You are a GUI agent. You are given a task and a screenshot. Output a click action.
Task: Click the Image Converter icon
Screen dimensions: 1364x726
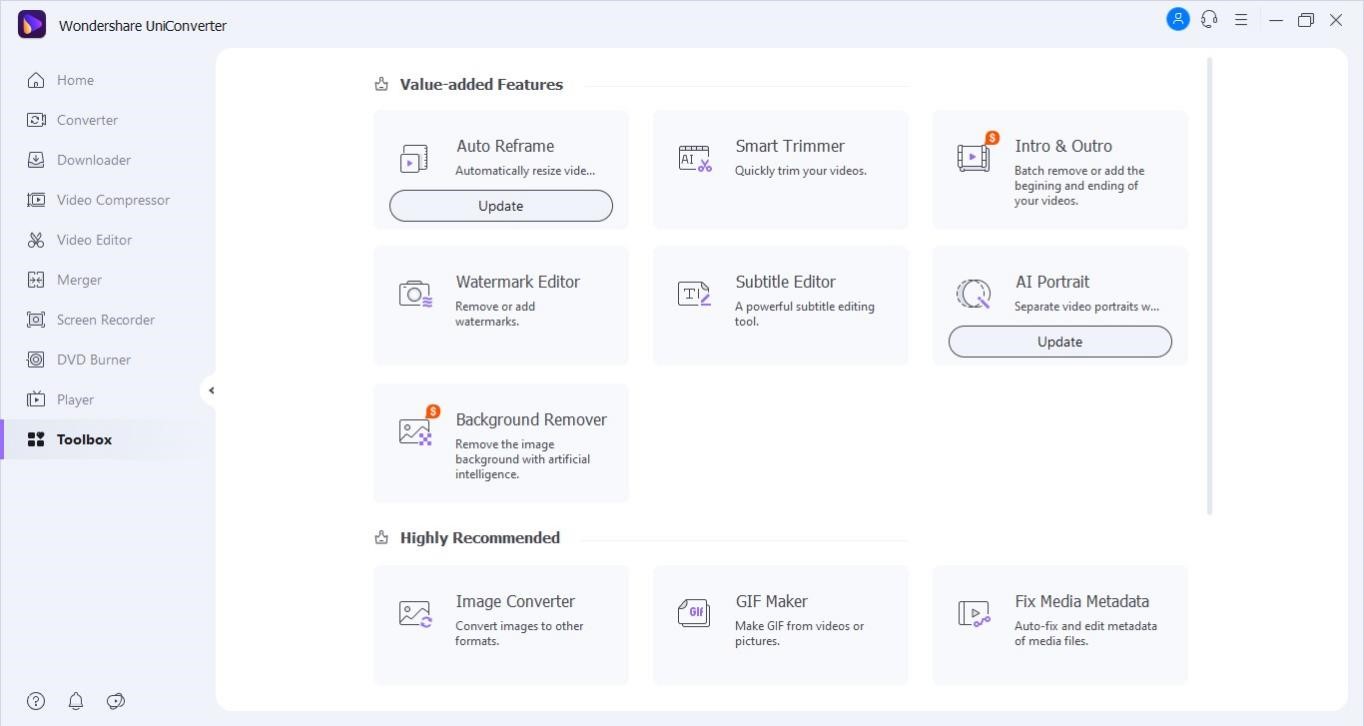(415, 614)
